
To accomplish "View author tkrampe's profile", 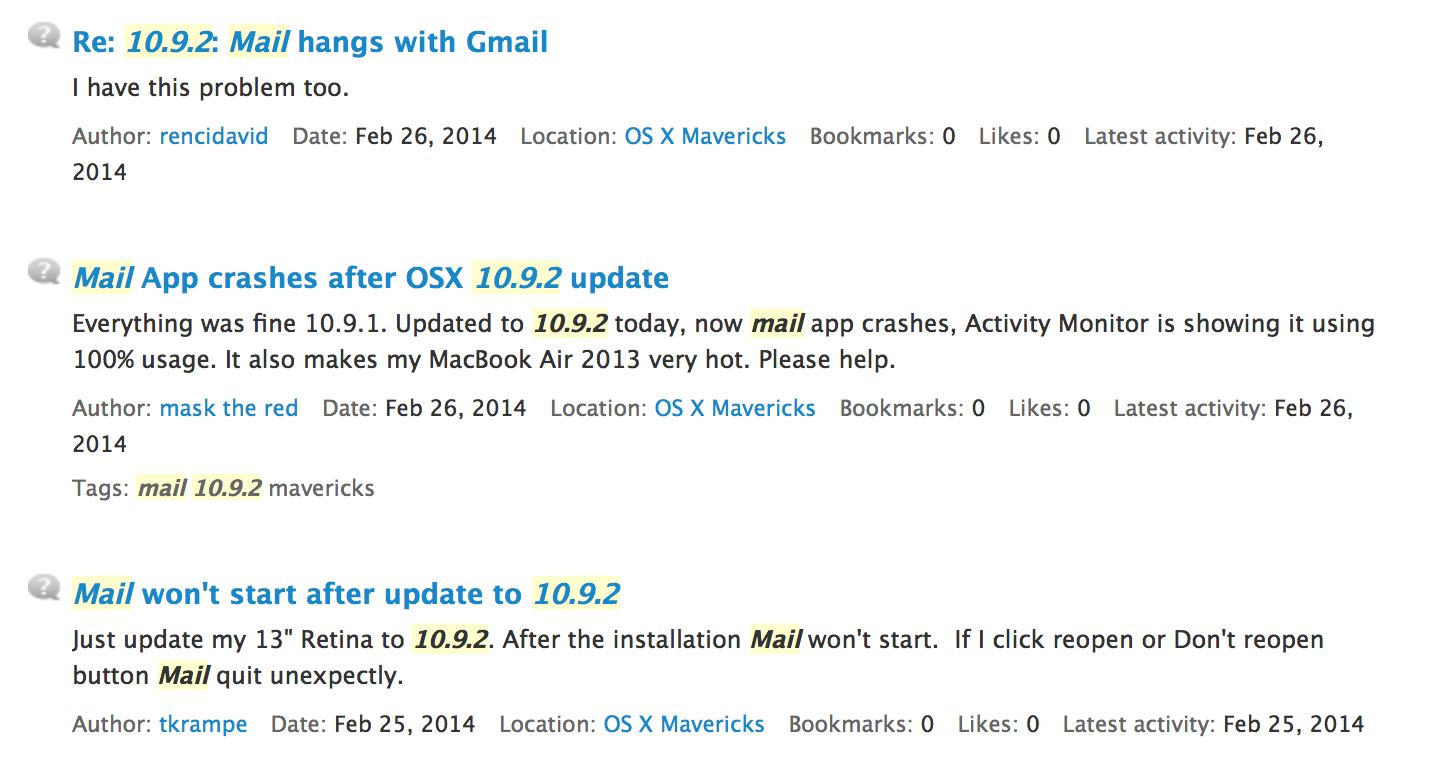I will [x=203, y=724].
